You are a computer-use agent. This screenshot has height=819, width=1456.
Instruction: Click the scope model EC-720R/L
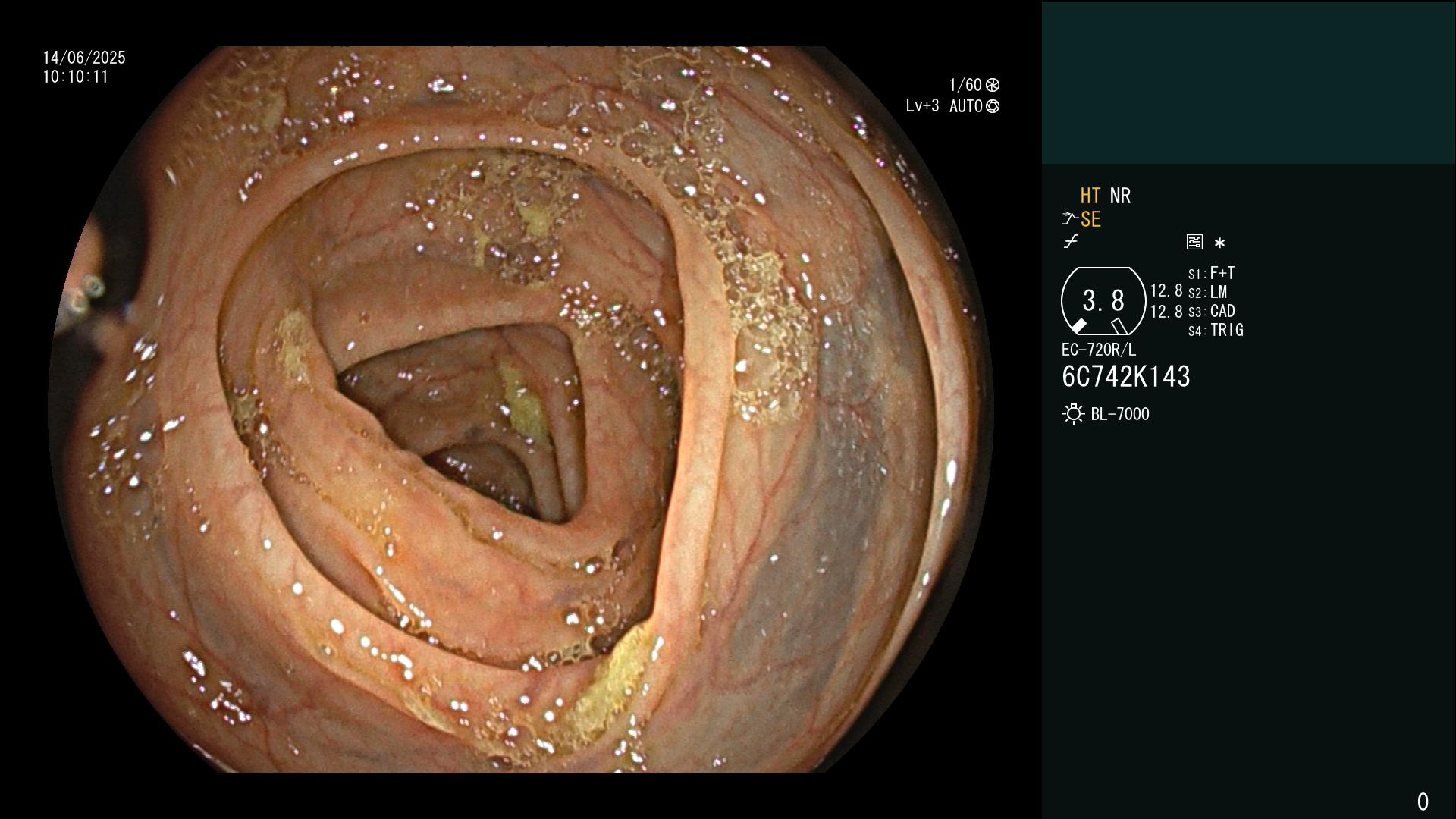tap(1099, 350)
